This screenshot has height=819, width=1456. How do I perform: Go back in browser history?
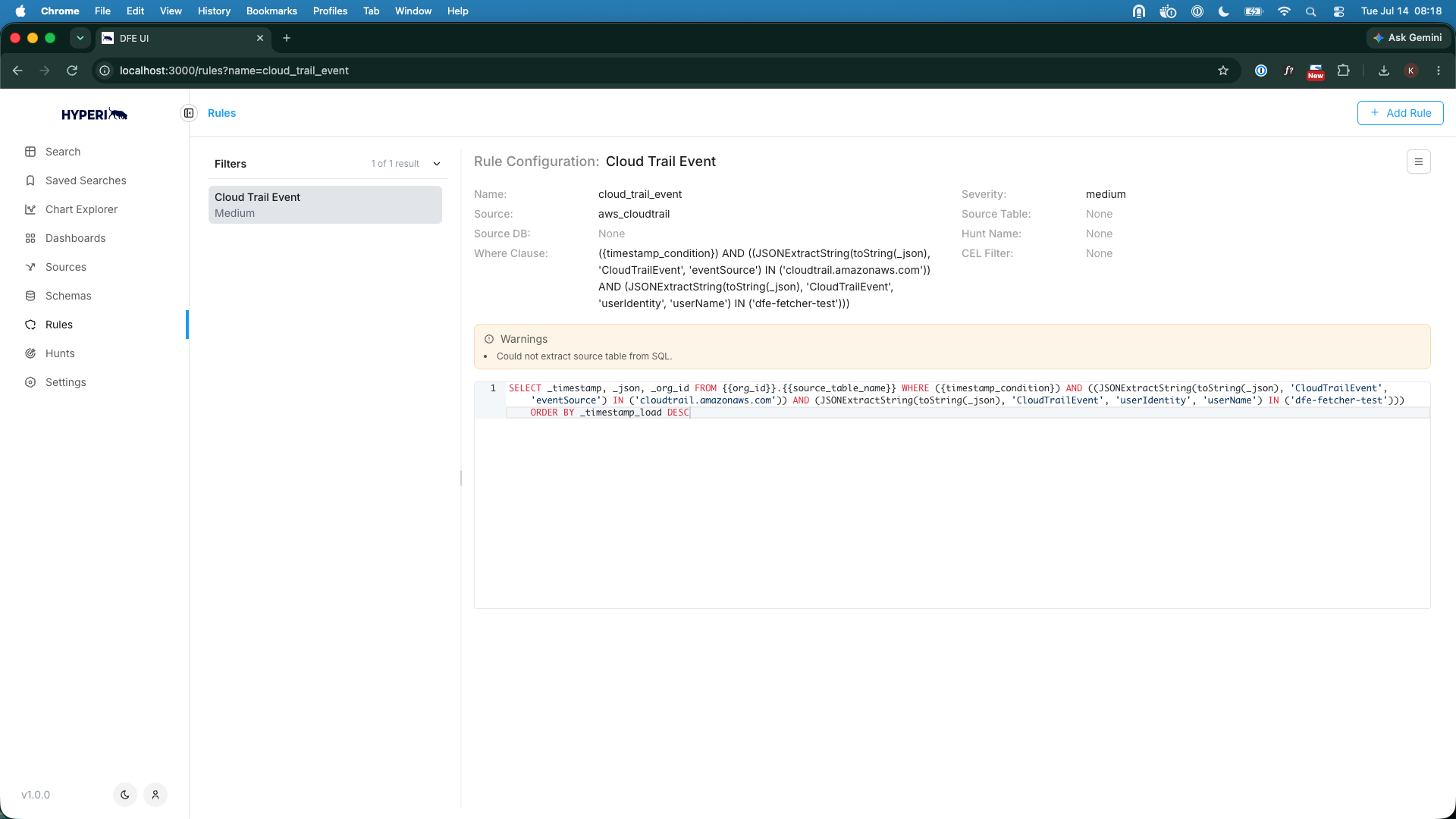click(17, 71)
